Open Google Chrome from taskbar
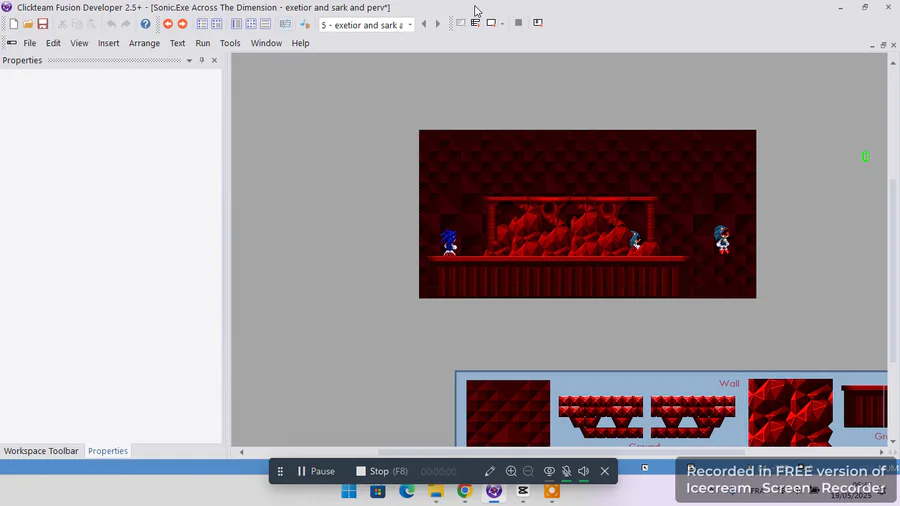 (x=465, y=491)
